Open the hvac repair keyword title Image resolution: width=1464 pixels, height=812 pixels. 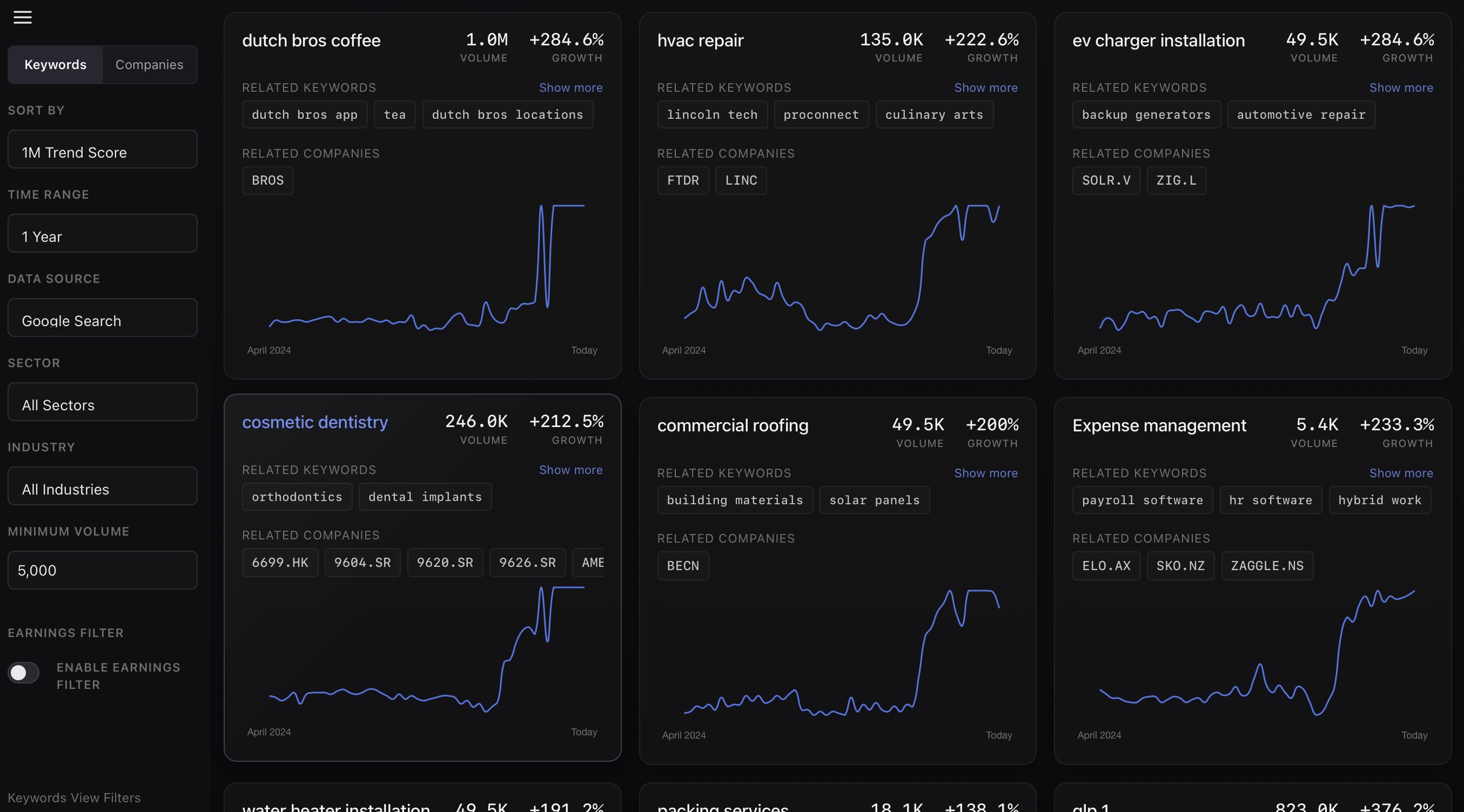click(x=700, y=40)
